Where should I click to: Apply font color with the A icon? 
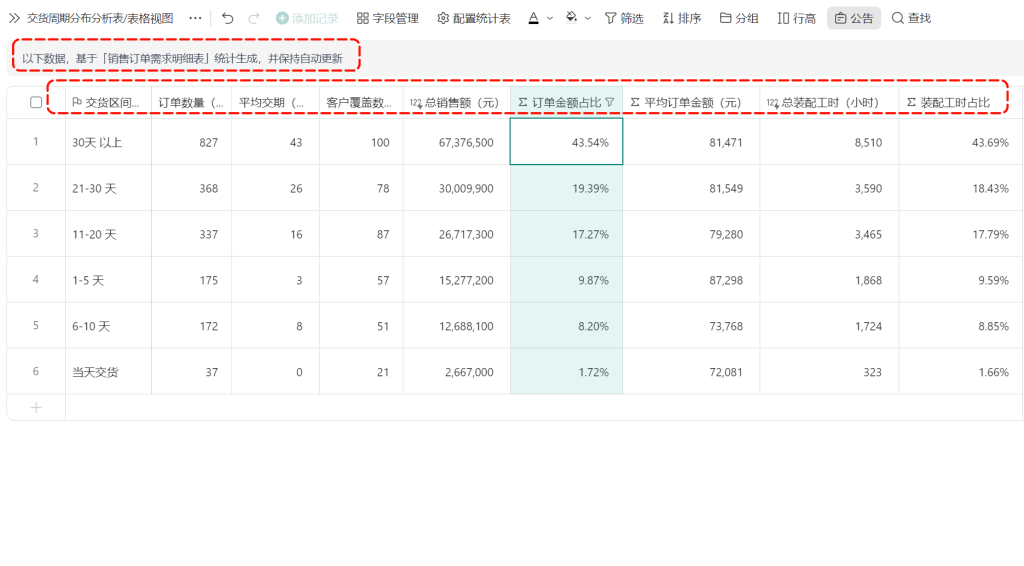click(x=534, y=18)
